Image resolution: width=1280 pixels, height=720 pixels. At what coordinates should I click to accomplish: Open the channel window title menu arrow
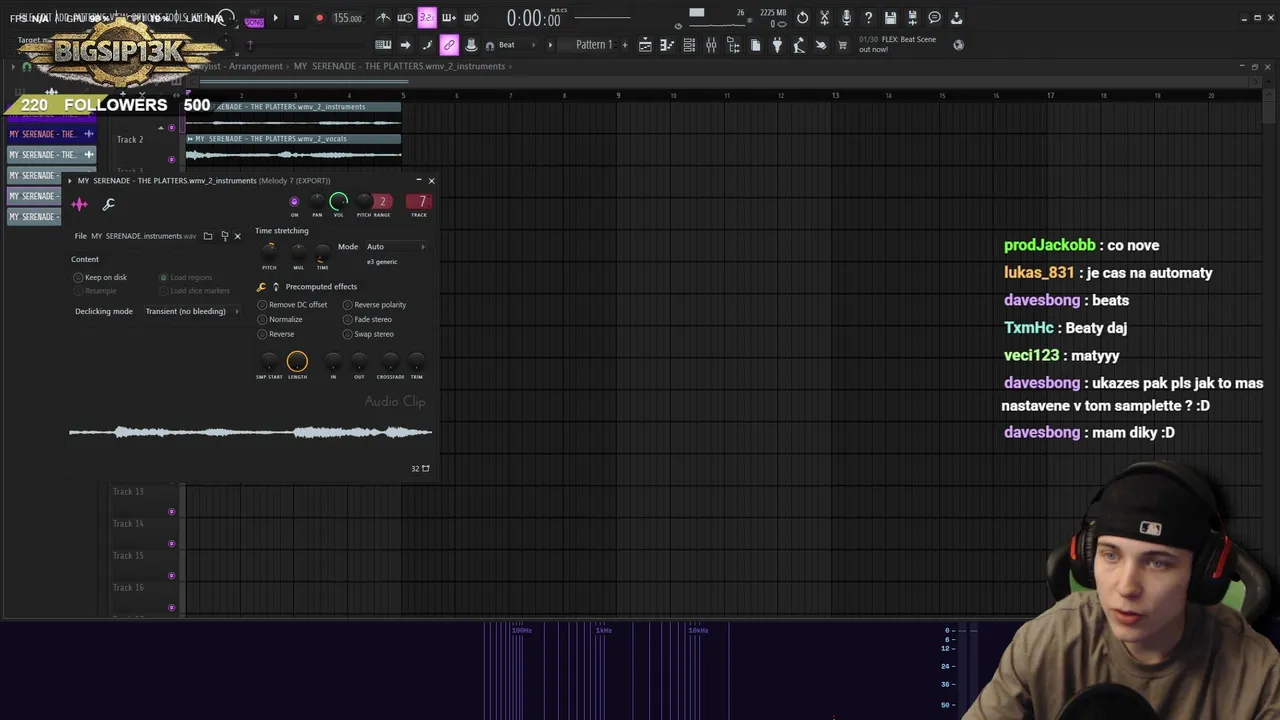[x=71, y=181]
